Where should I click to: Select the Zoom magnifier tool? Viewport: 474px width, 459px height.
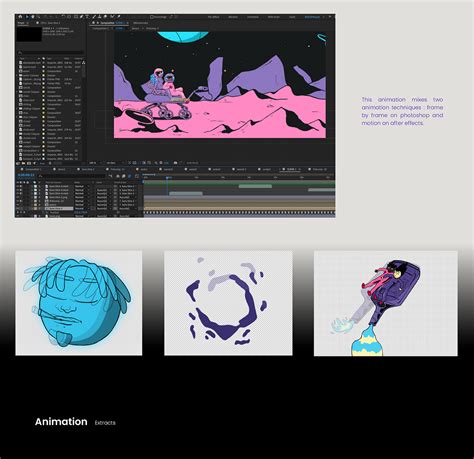(38, 17)
